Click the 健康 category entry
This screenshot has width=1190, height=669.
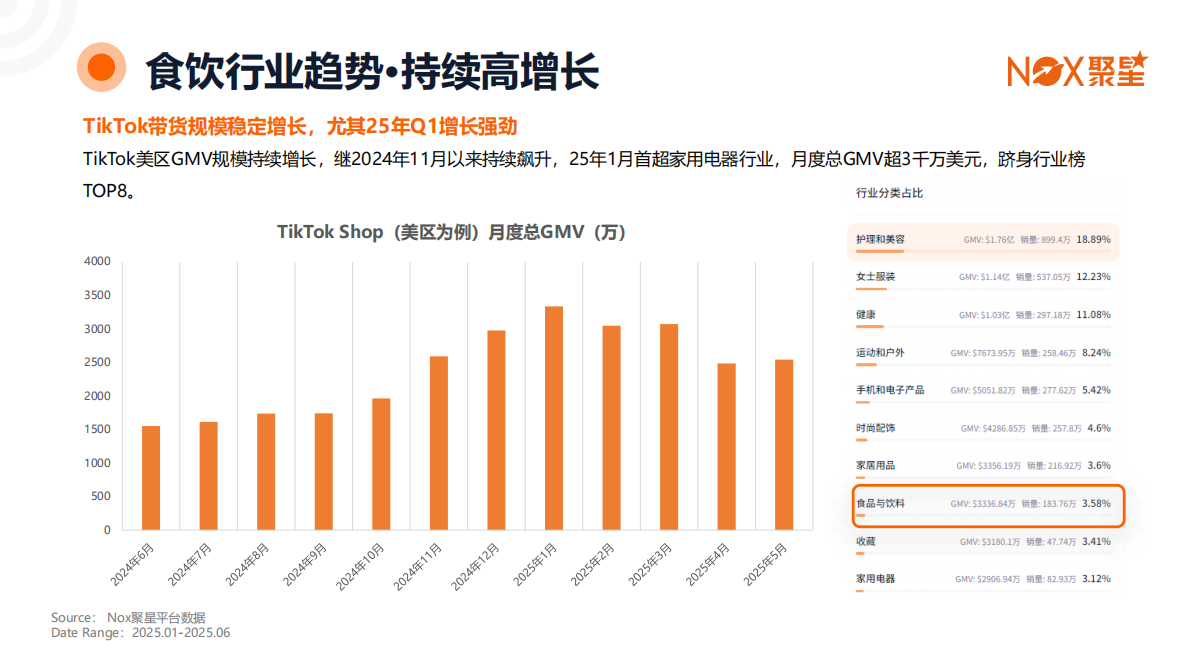pos(983,315)
